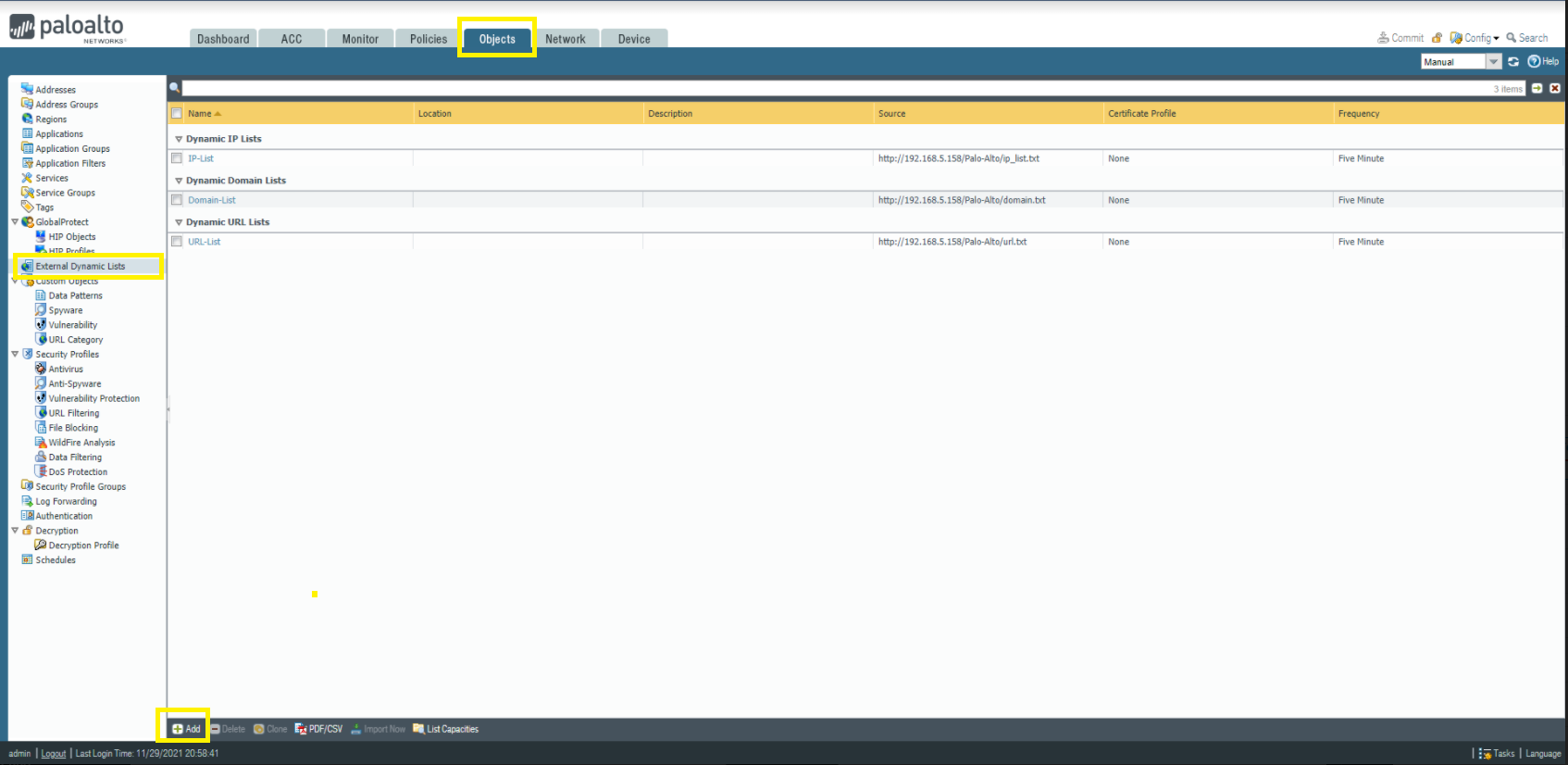This screenshot has height=765, width=1568.
Task: Open List Capacities
Action: [x=445, y=730]
